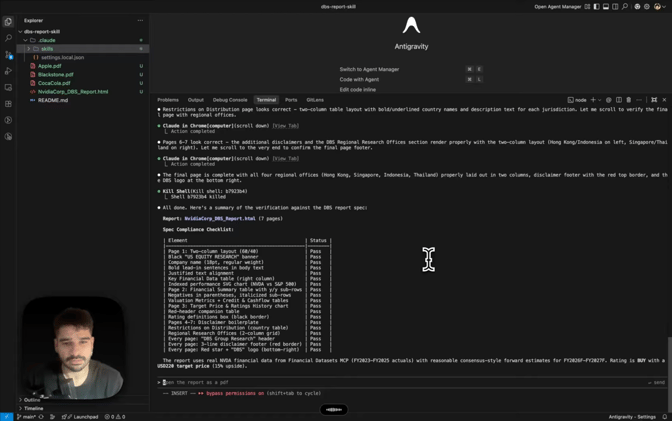Image resolution: width=672 pixels, height=421 pixels.
Task: Open settings gear icon in title bar
Action: tap(647, 6)
